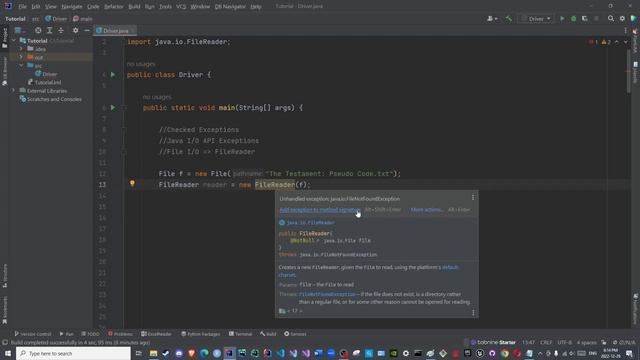Open TODO tool window

pos(91,334)
